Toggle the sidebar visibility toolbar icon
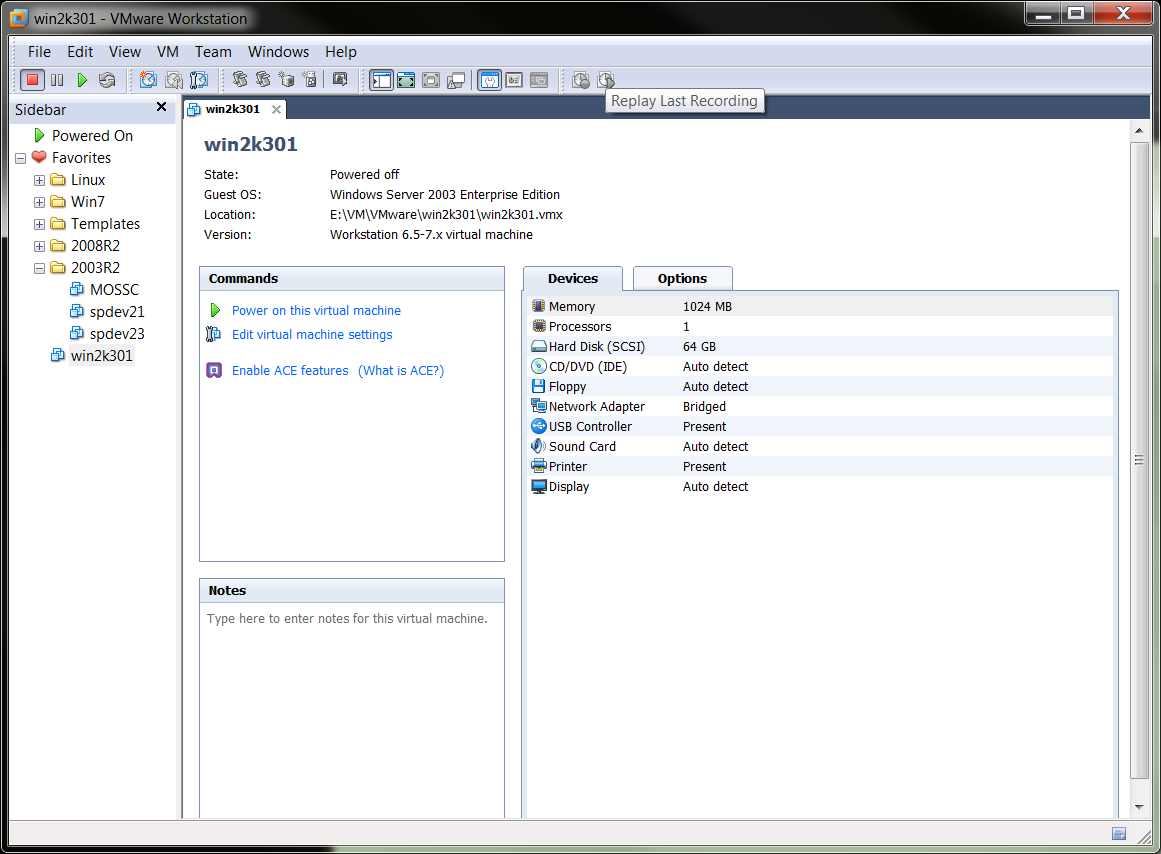 (381, 80)
